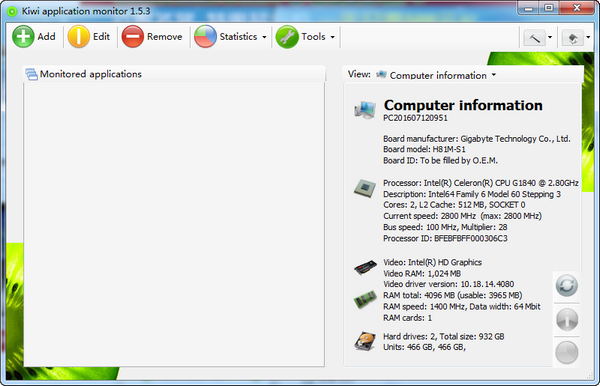Expand the Tools dropdown arrow
Viewport: 600px width, 386px height.
tap(332, 37)
